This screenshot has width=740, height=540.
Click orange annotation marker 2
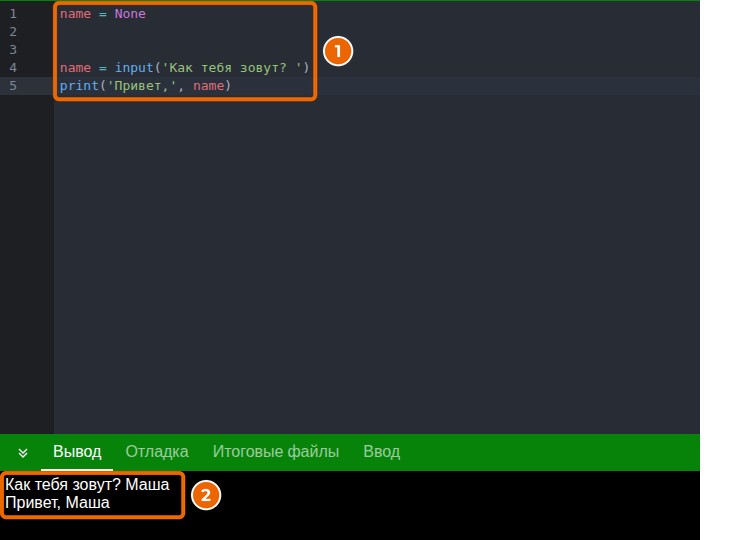click(x=206, y=495)
